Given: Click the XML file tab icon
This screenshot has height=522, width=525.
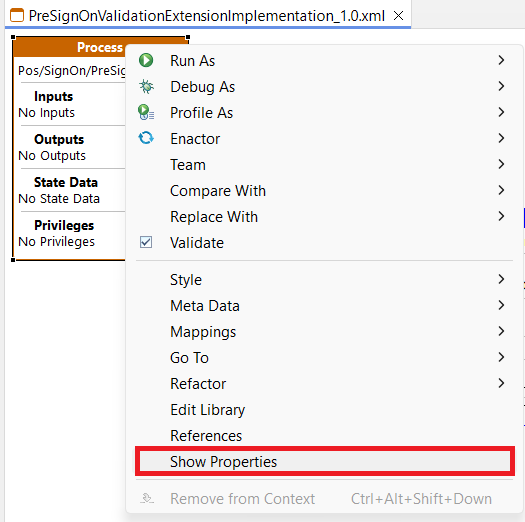Looking at the screenshot, I should point(17,15).
